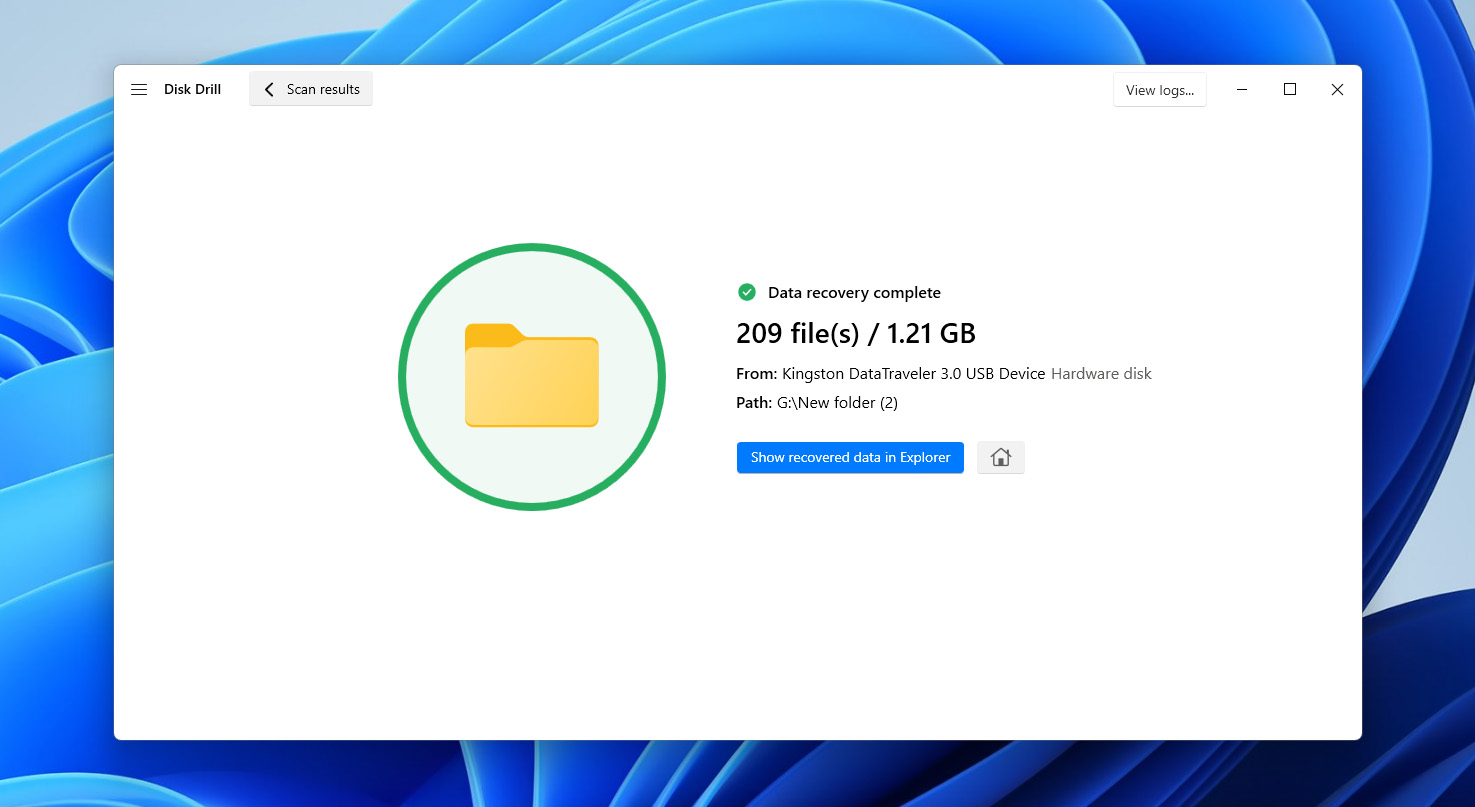
Task: Click the 'Data recovery complete' message
Action: 854,293
